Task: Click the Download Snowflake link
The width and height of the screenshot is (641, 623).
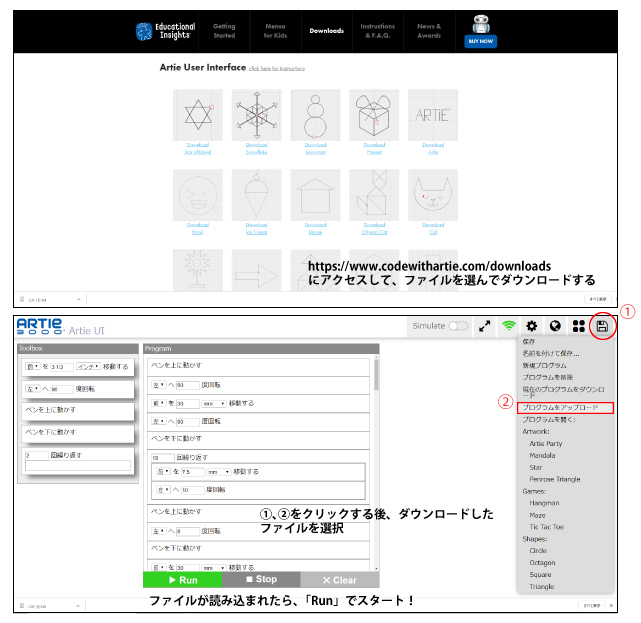Action: (x=256, y=148)
